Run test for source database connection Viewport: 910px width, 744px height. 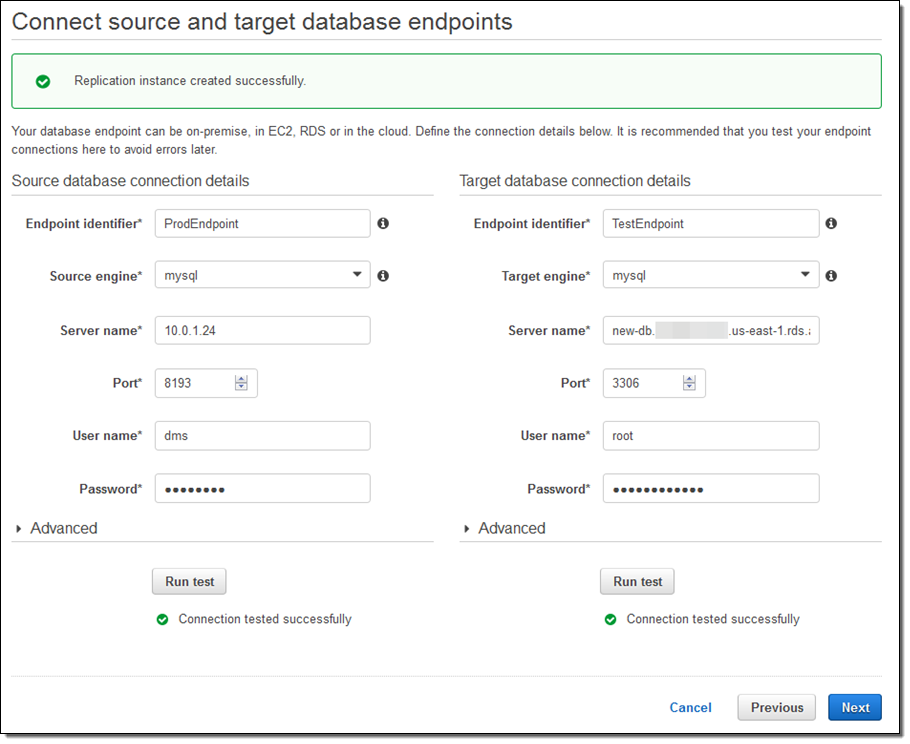pos(189,581)
